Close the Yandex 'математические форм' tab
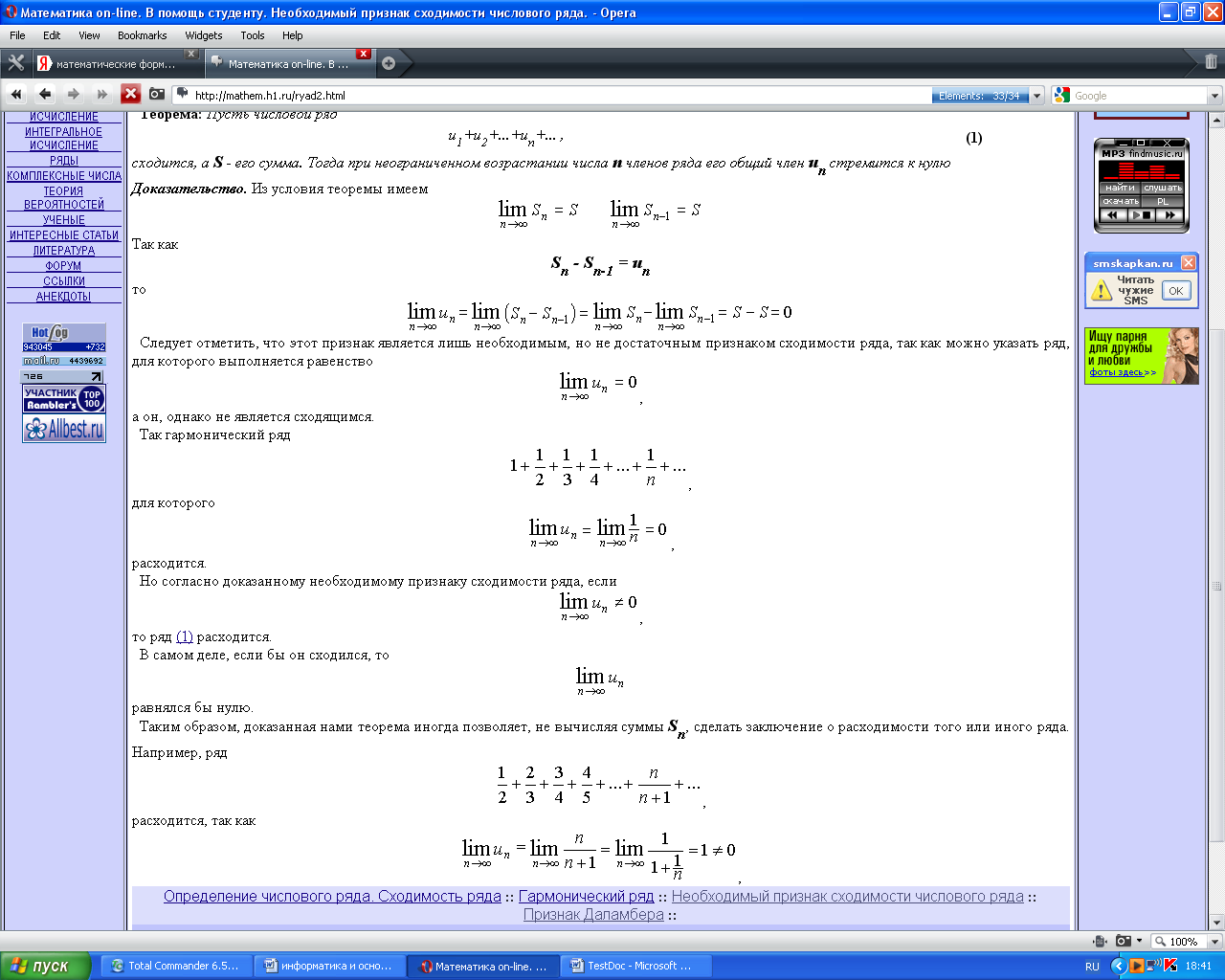Image resolution: width=1225 pixels, height=980 pixels. point(190,54)
